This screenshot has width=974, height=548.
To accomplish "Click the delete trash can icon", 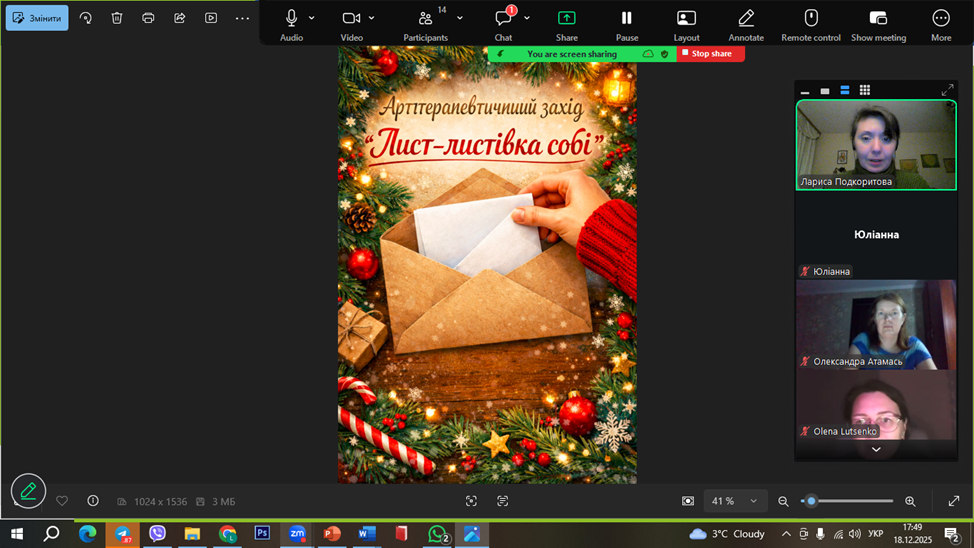I will [x=117, y=18].
